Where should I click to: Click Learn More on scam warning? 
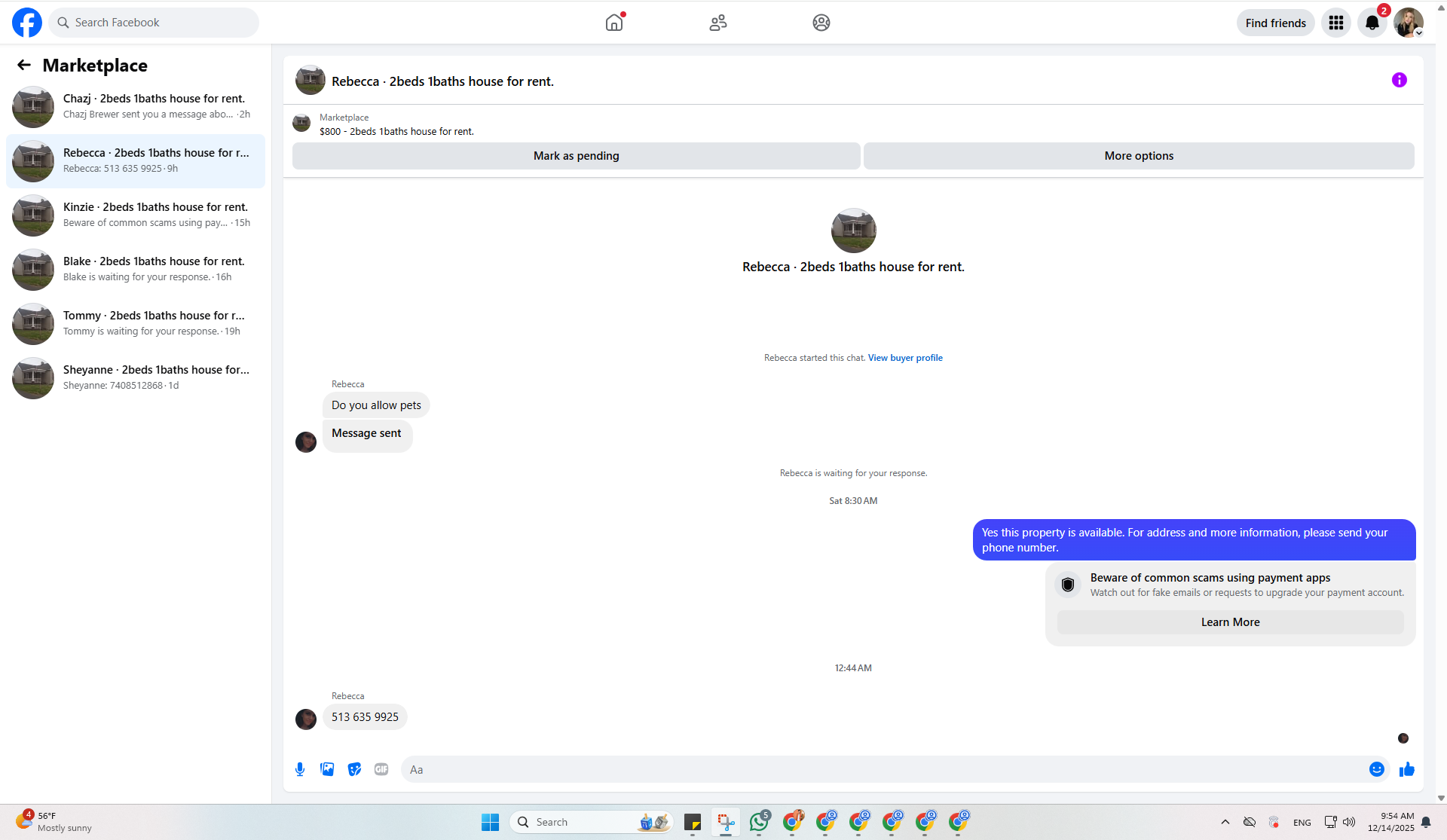[1231, 622]
